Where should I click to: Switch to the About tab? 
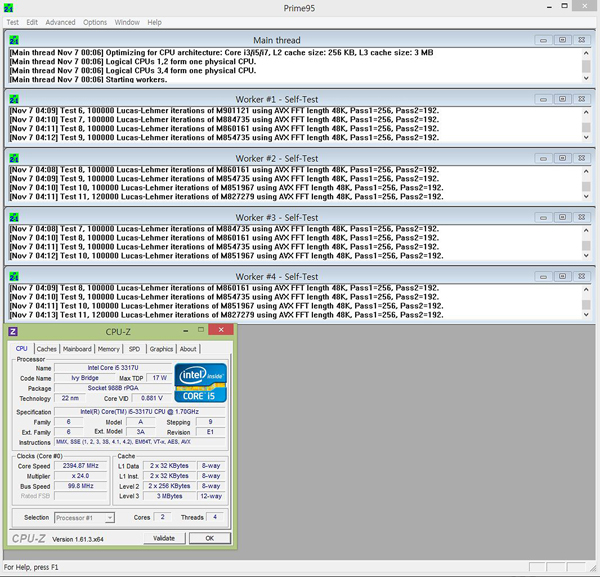pyautogui.click(x=188, y=349)
